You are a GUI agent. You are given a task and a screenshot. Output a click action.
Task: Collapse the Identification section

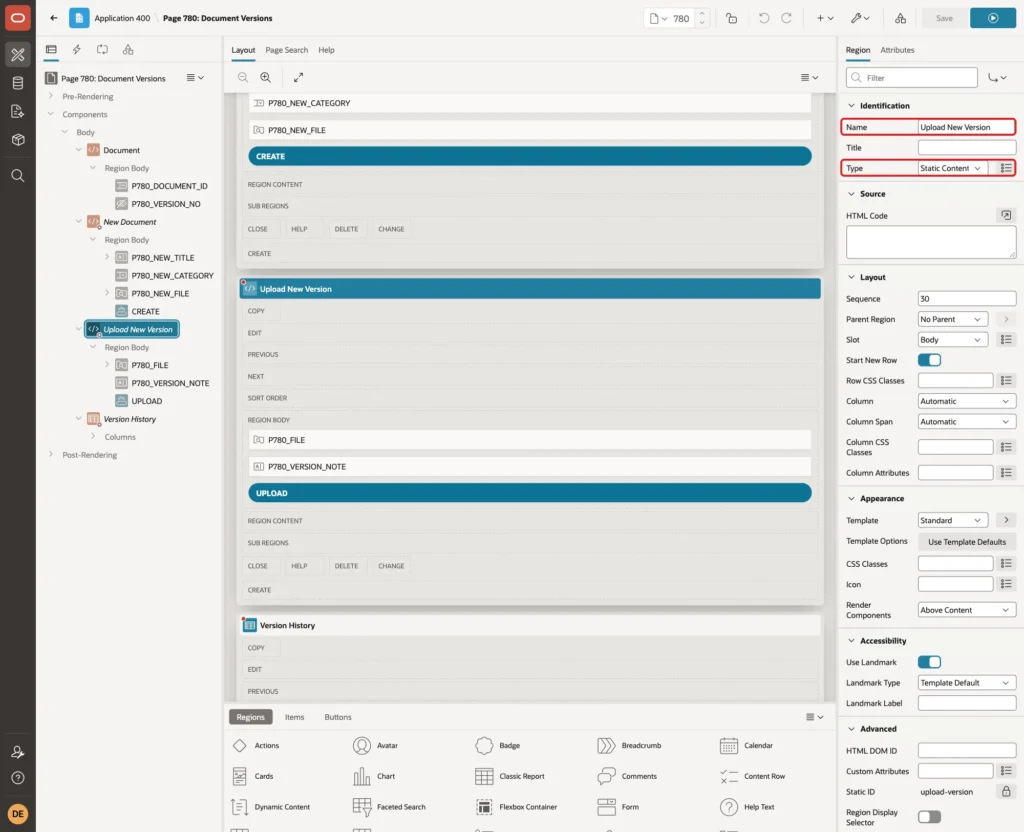851,106
